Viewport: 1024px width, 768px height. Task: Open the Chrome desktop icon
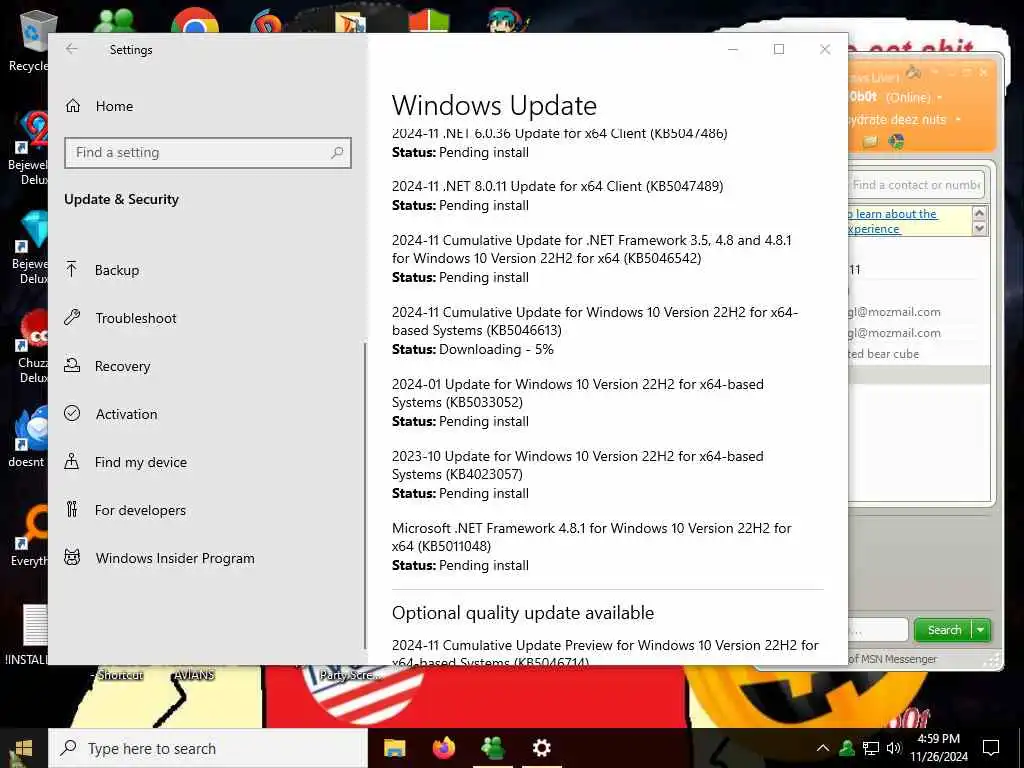click(x=195, y=21)
